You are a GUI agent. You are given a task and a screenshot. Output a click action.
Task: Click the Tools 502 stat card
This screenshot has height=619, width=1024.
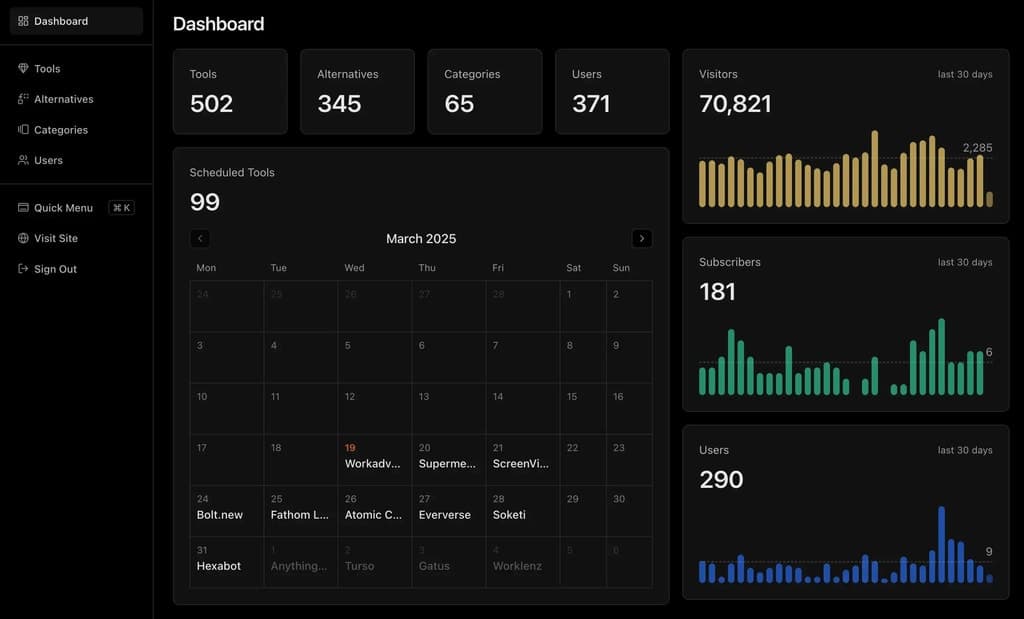(230, 91)
